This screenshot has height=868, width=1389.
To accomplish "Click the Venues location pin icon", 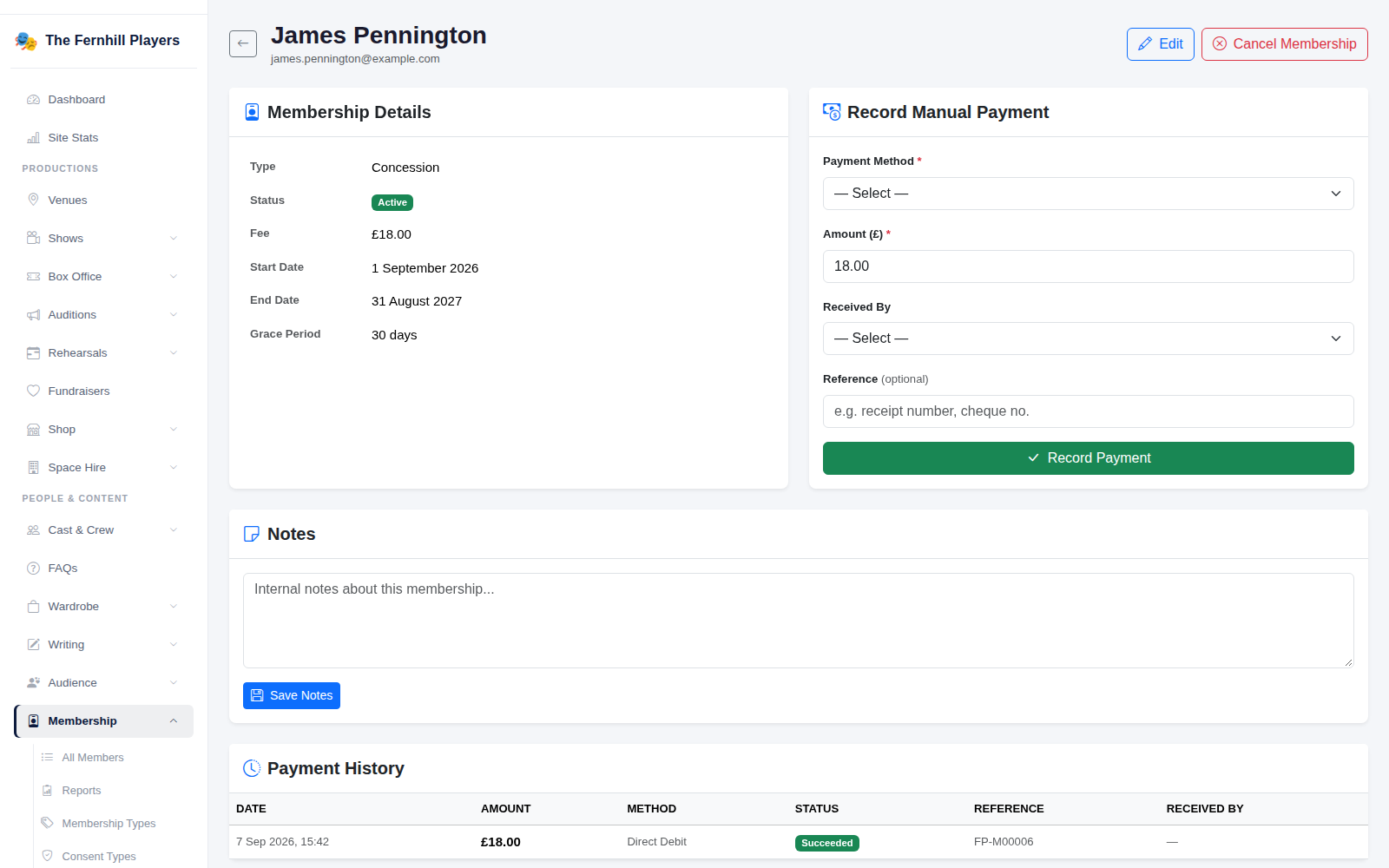I will pyautogui.click(x=33, y=200).
